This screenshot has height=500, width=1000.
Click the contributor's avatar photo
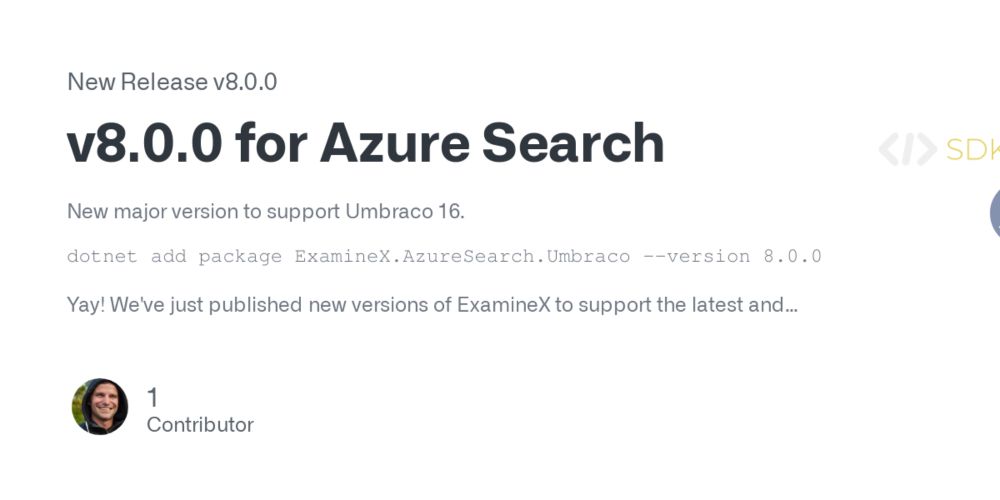(99, 407)
